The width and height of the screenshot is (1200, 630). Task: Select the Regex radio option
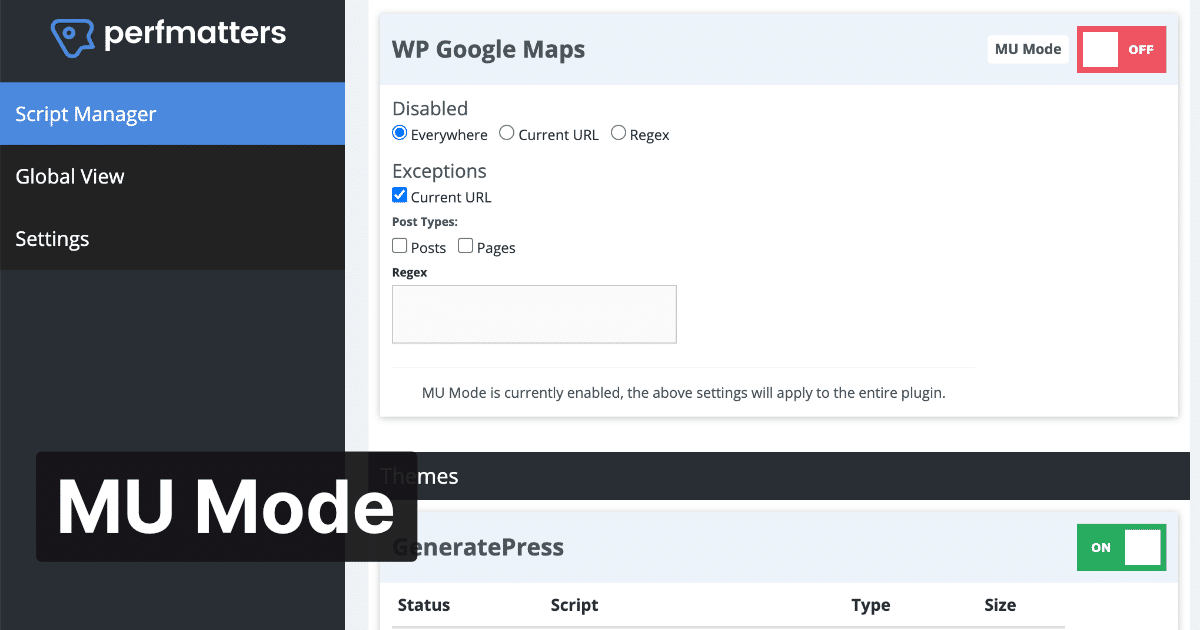click(x=618, y=133)
